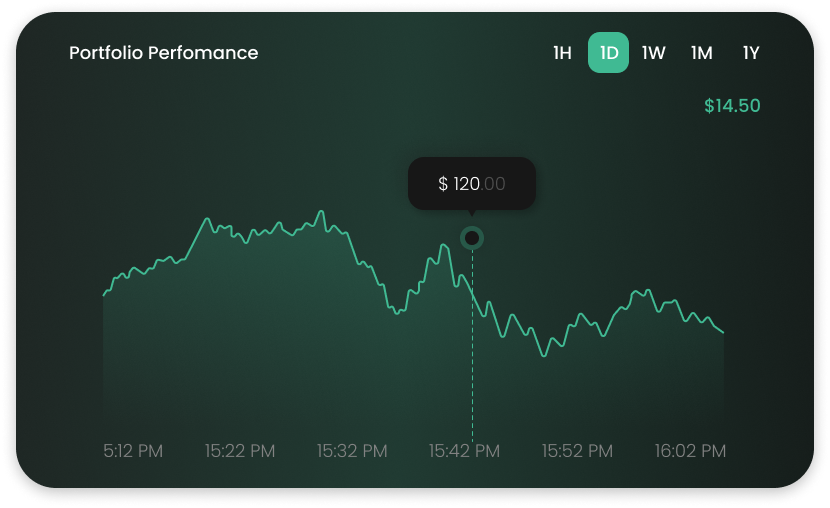Click the chart line's left start point
This screenshot has width=830, height=508.
(x=103, y=295)
